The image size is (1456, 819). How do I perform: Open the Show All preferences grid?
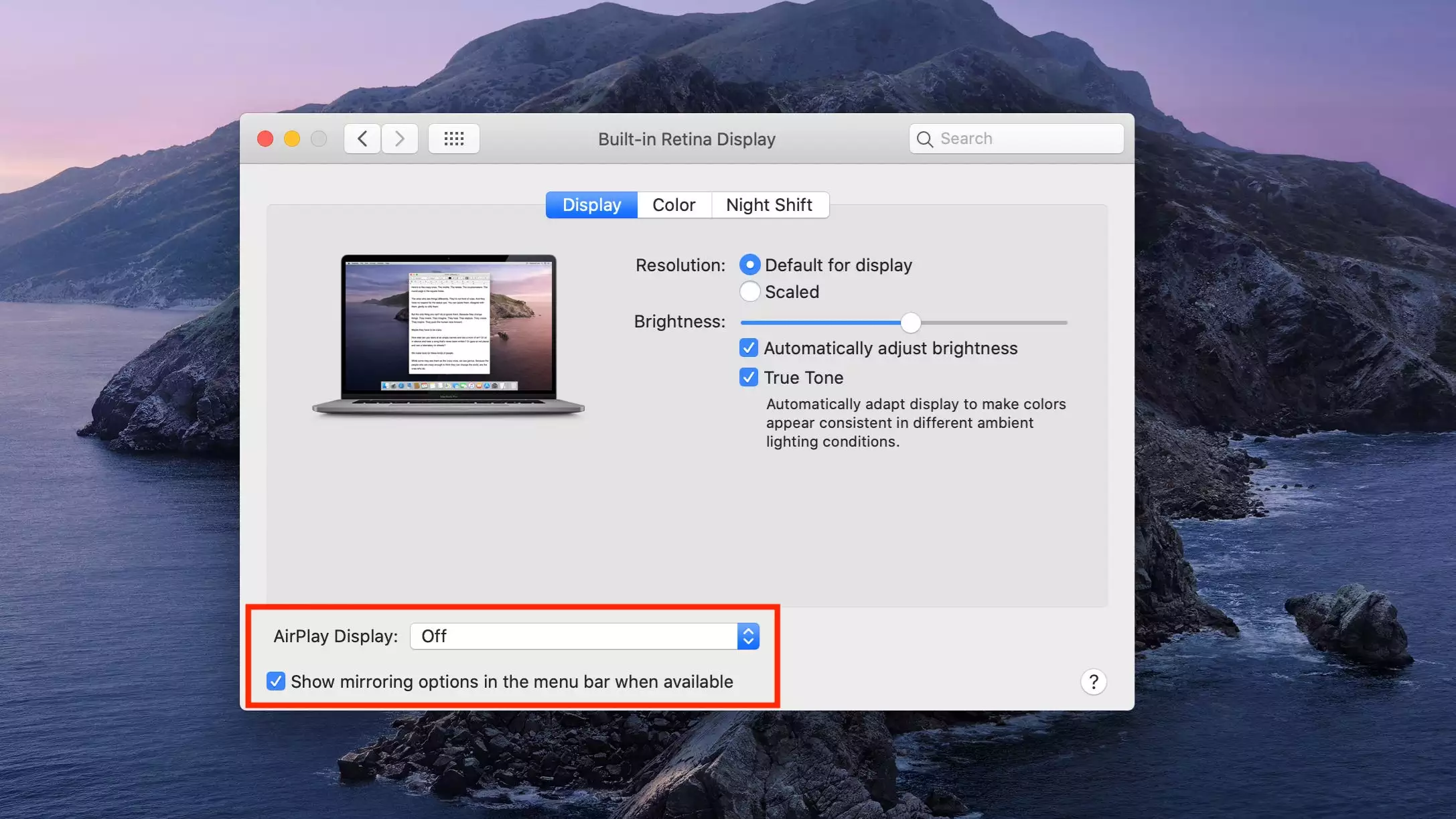[x=453, y=139]
